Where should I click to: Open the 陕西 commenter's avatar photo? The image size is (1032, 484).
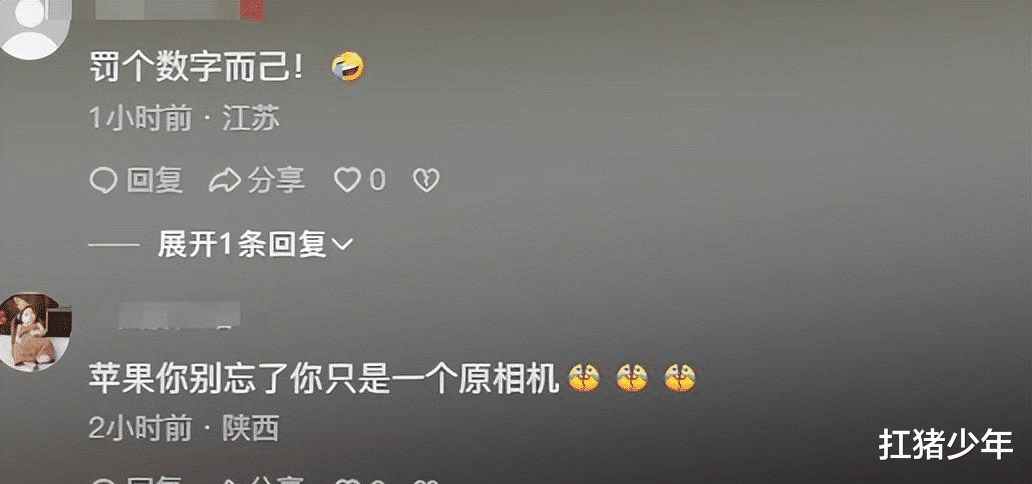34,331
